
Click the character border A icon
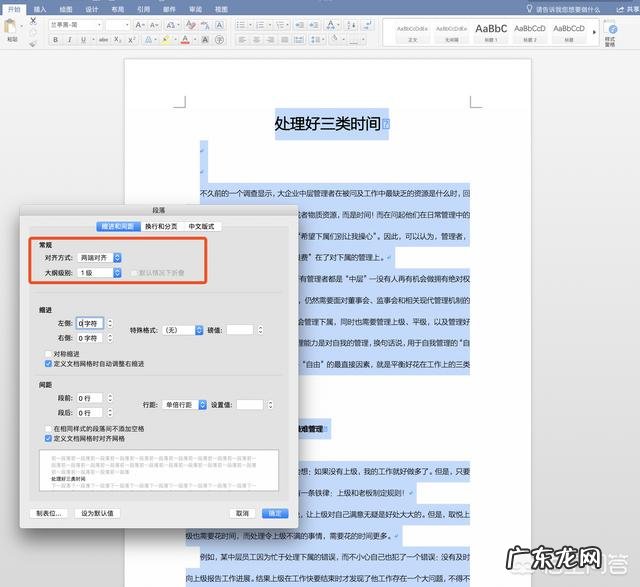(x=220, y=25)
